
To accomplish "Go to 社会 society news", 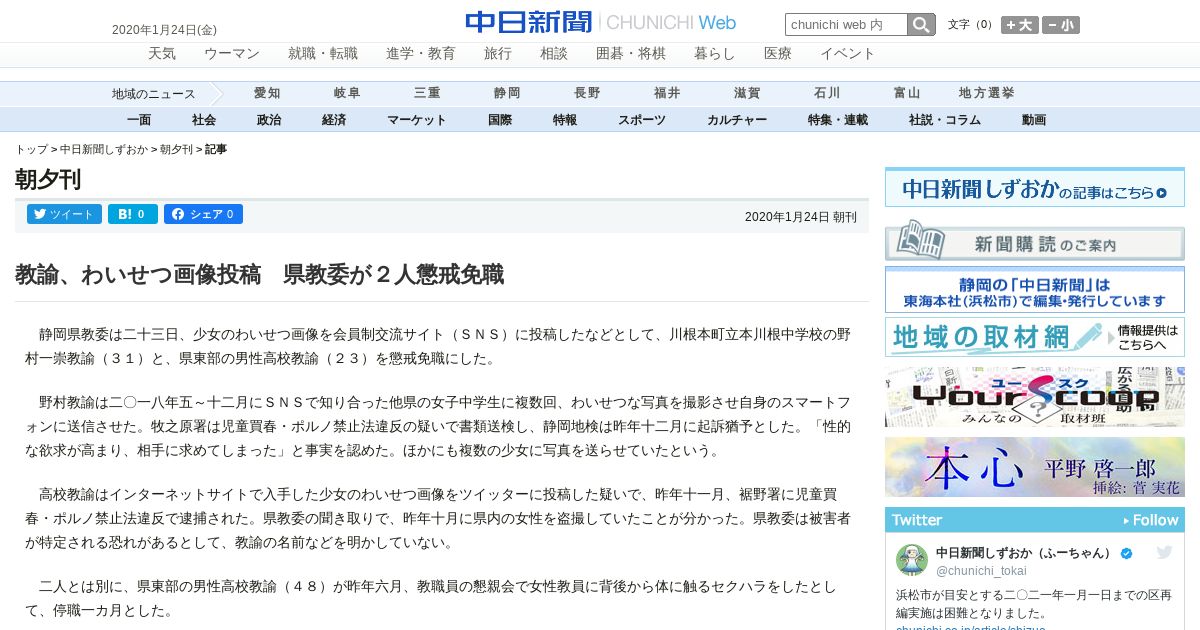I will (x=204, y=120).
